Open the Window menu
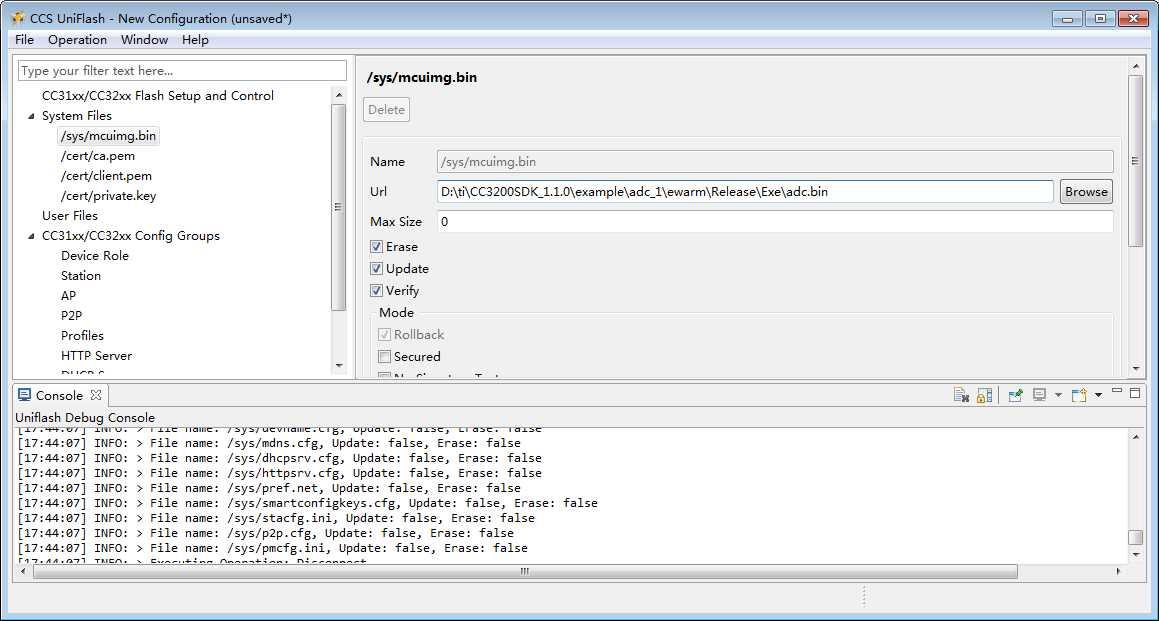The image size is (1159, 621). coord(145,40)
